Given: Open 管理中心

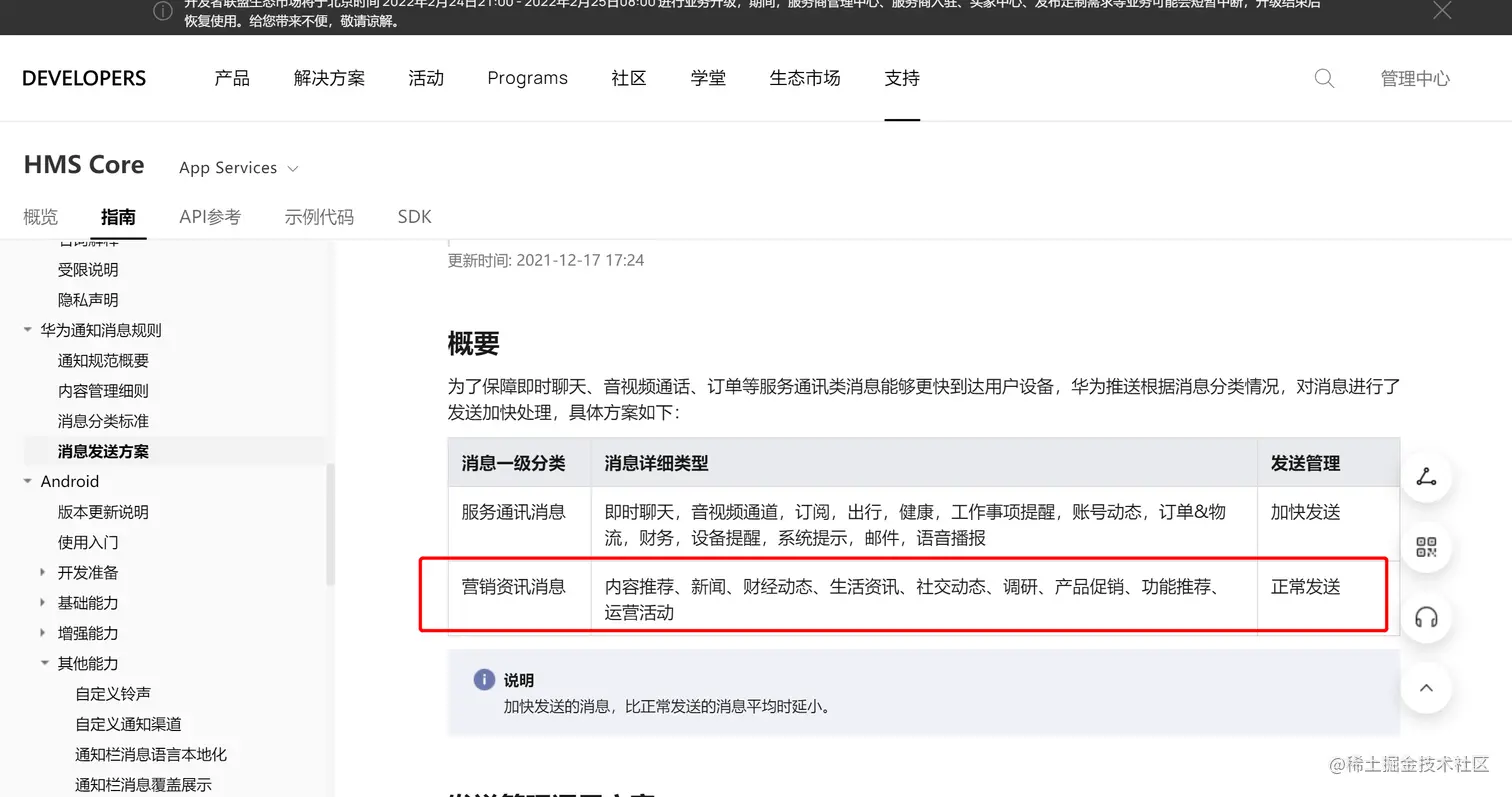Looking at the screenshot, I should (x=1415, y=78).
